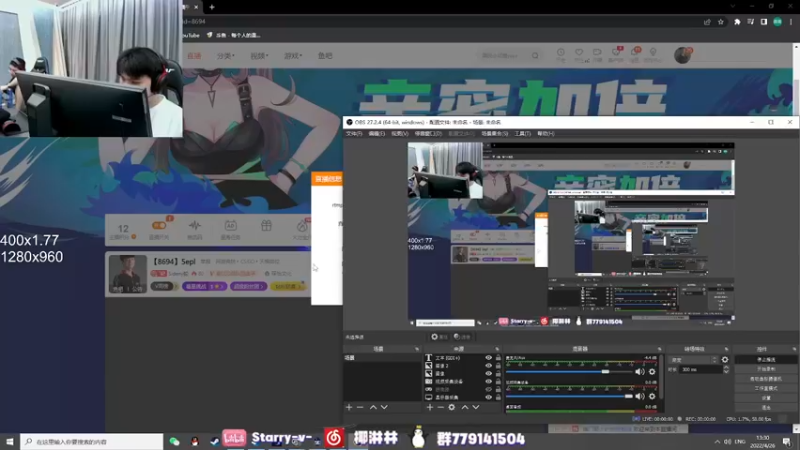This screenshot has width=800, height=450.
Task: Open the 编辑(E) menu in OBS
Action: [x=377, y=134]
